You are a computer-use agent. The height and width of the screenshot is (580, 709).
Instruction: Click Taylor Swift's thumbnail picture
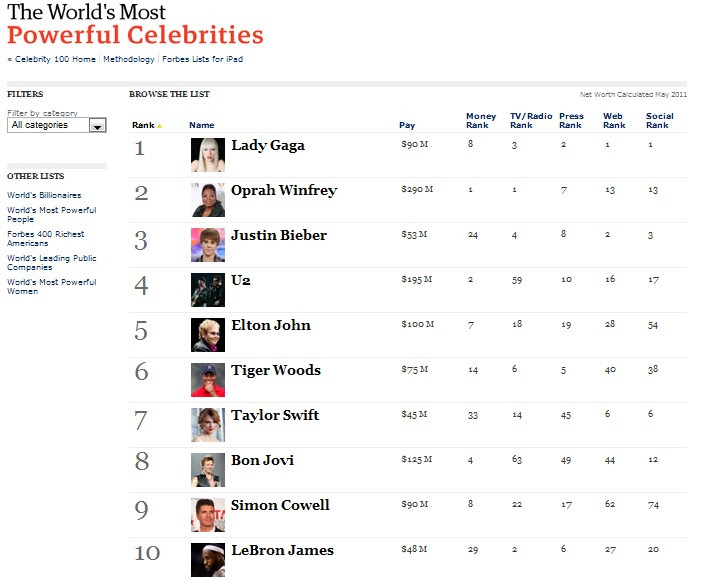tap(208, 425)
